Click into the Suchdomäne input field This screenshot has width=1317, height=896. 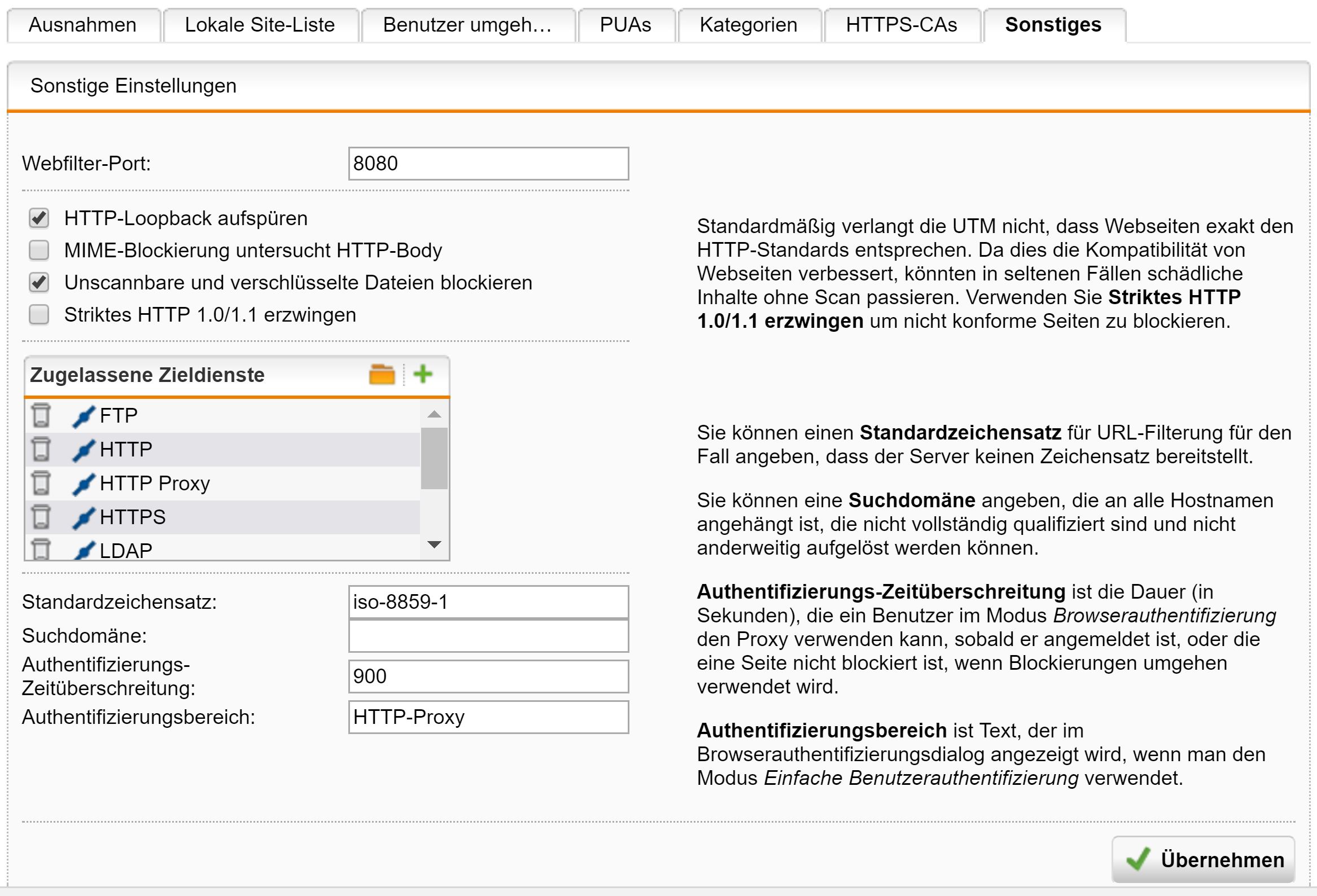point(488,636)
